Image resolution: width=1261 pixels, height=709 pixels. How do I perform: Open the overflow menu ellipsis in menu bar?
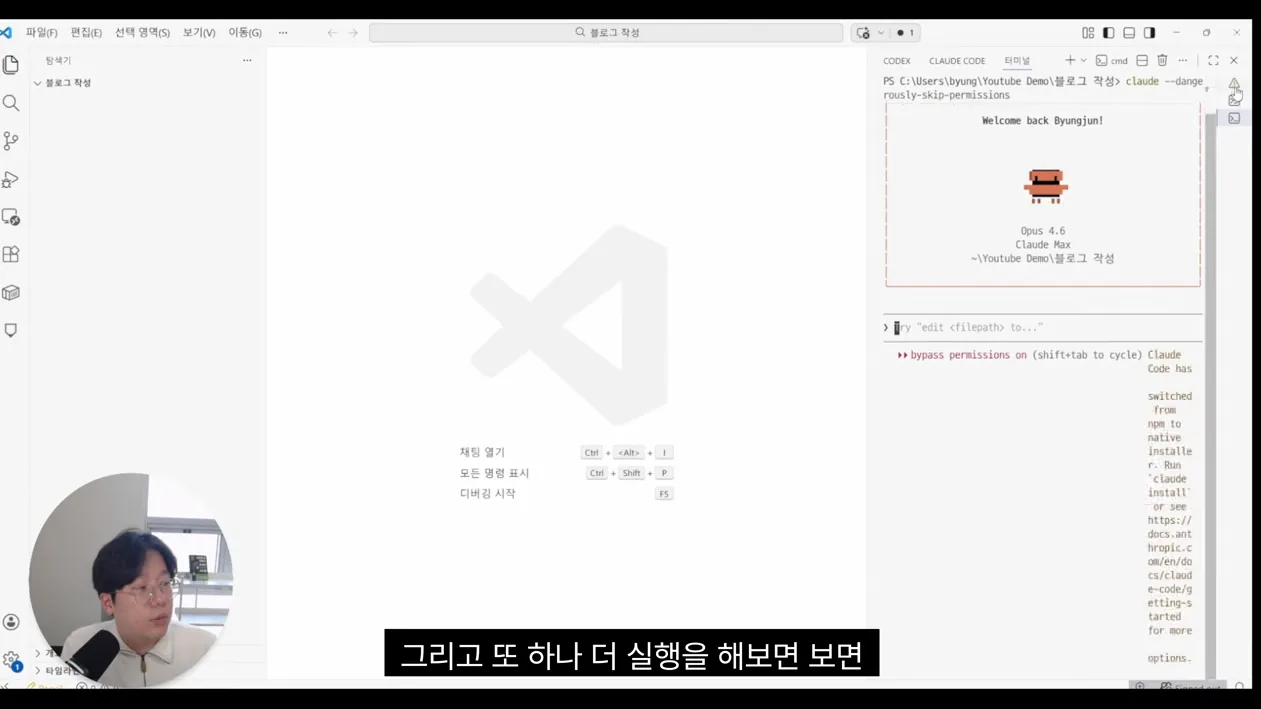click(x=283, y=33)
